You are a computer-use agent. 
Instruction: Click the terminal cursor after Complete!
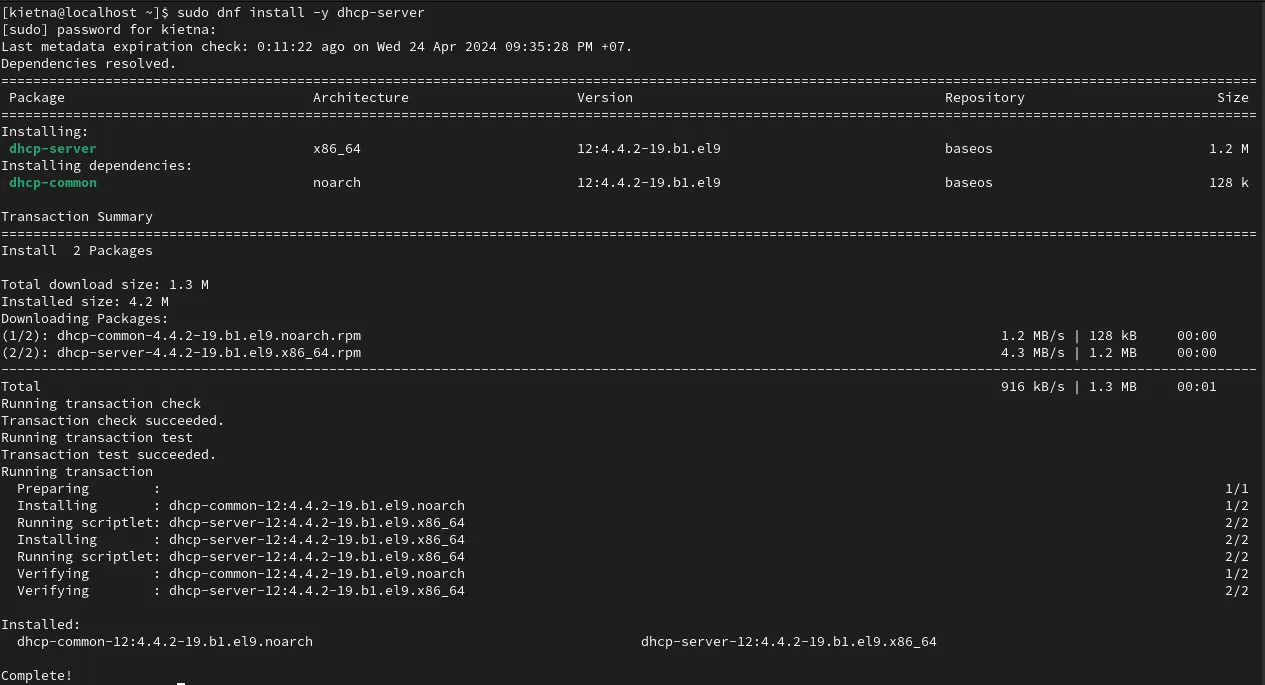(x=181, y=683)
